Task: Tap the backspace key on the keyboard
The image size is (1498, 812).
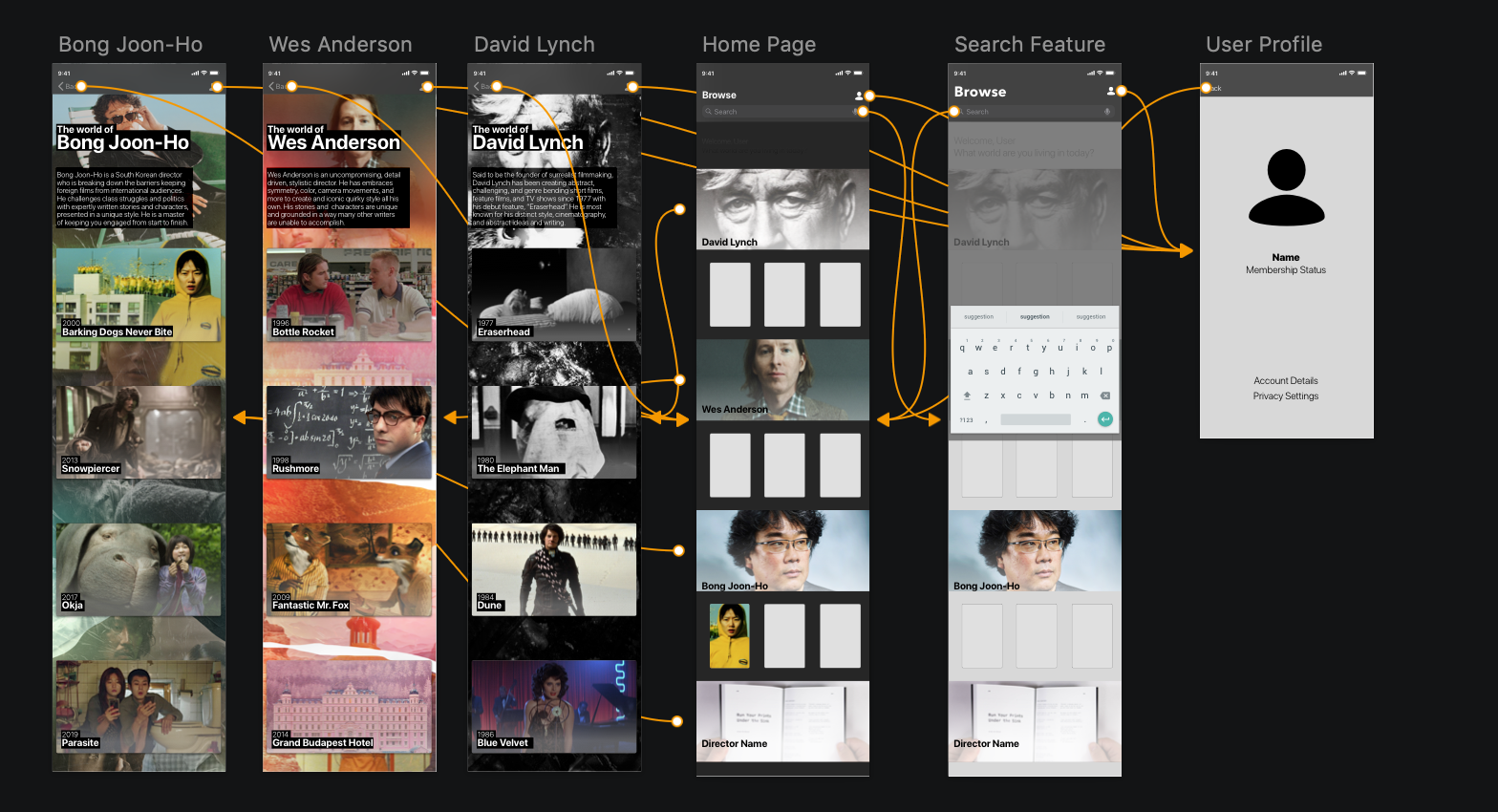Action: coord(1105,395)
